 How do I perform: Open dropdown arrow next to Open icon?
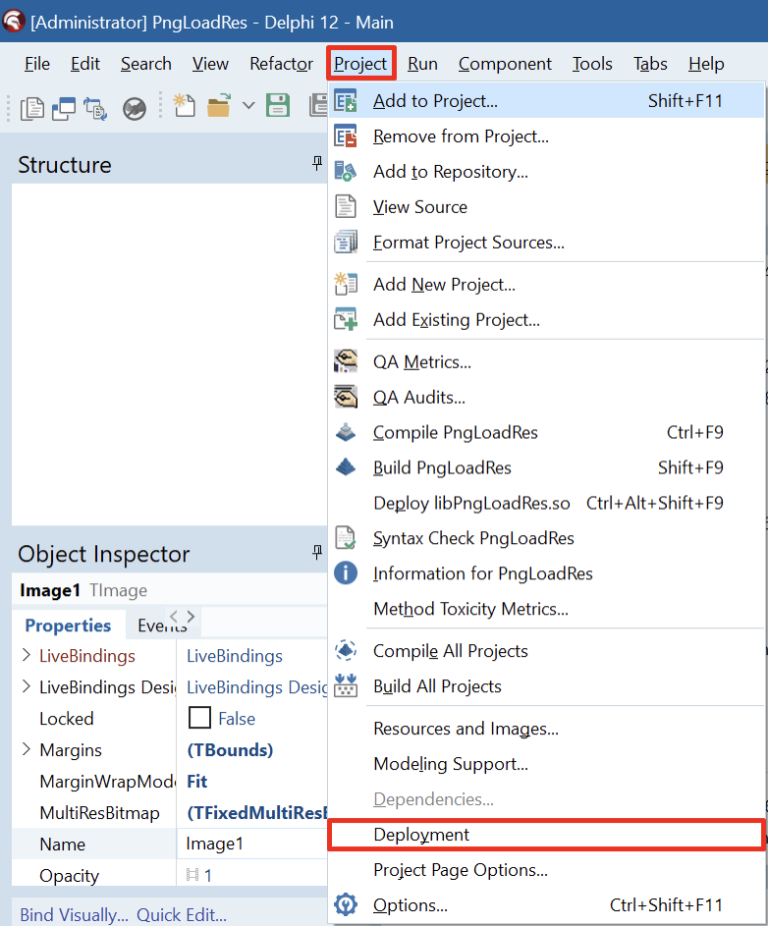click(x=248, y=106)
